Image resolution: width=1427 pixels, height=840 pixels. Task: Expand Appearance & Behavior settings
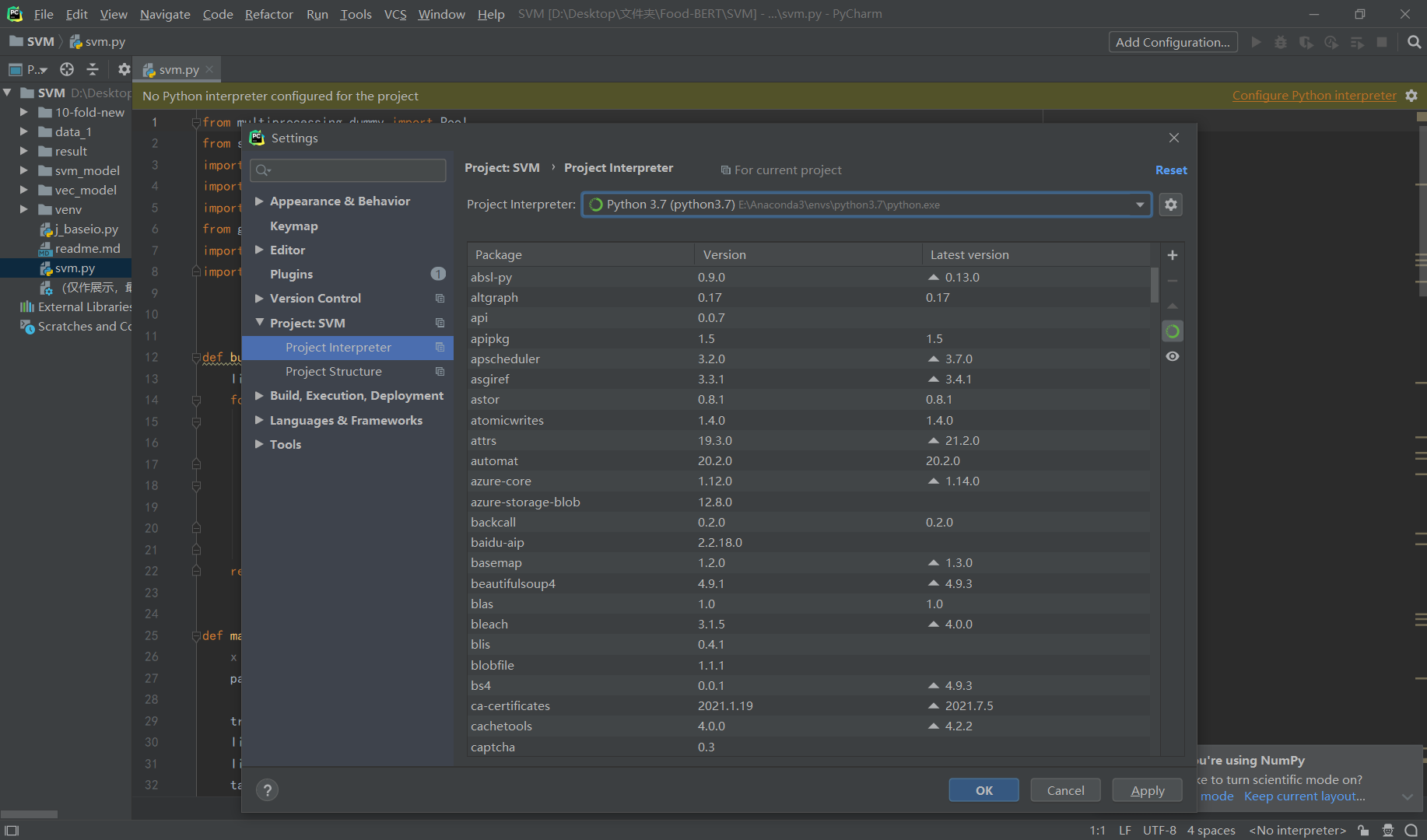tap(259, 201)
